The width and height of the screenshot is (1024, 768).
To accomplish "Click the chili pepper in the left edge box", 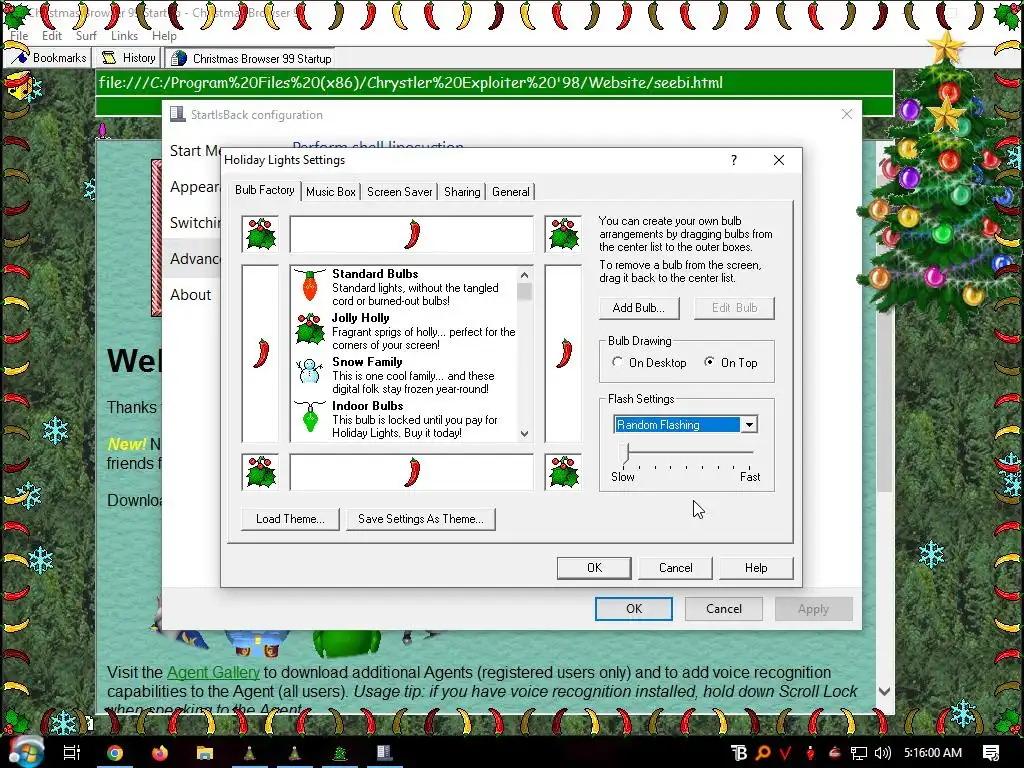I will (261, 353).
